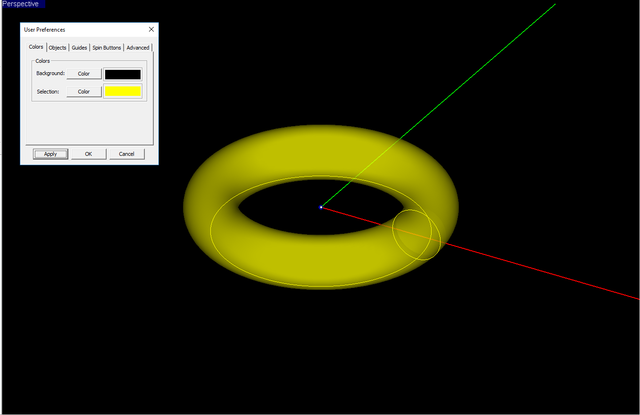Switch to the Colors tab
640x415 pixels.
pos(36,47)
